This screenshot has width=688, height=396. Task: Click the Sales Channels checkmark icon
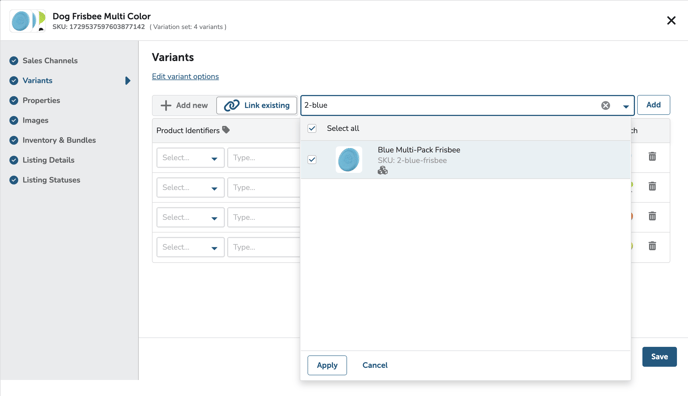[x=14, y=61]
